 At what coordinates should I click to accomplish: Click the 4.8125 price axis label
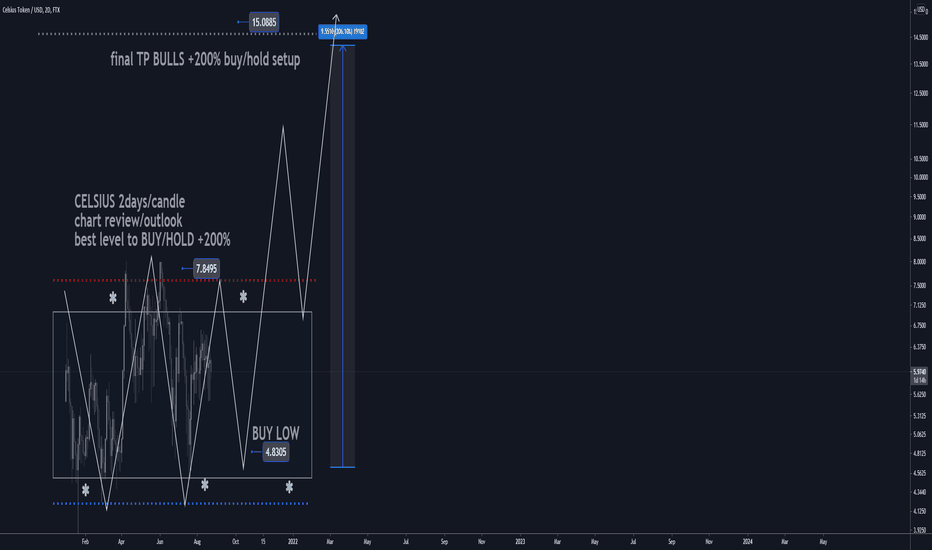pos(920,453)
